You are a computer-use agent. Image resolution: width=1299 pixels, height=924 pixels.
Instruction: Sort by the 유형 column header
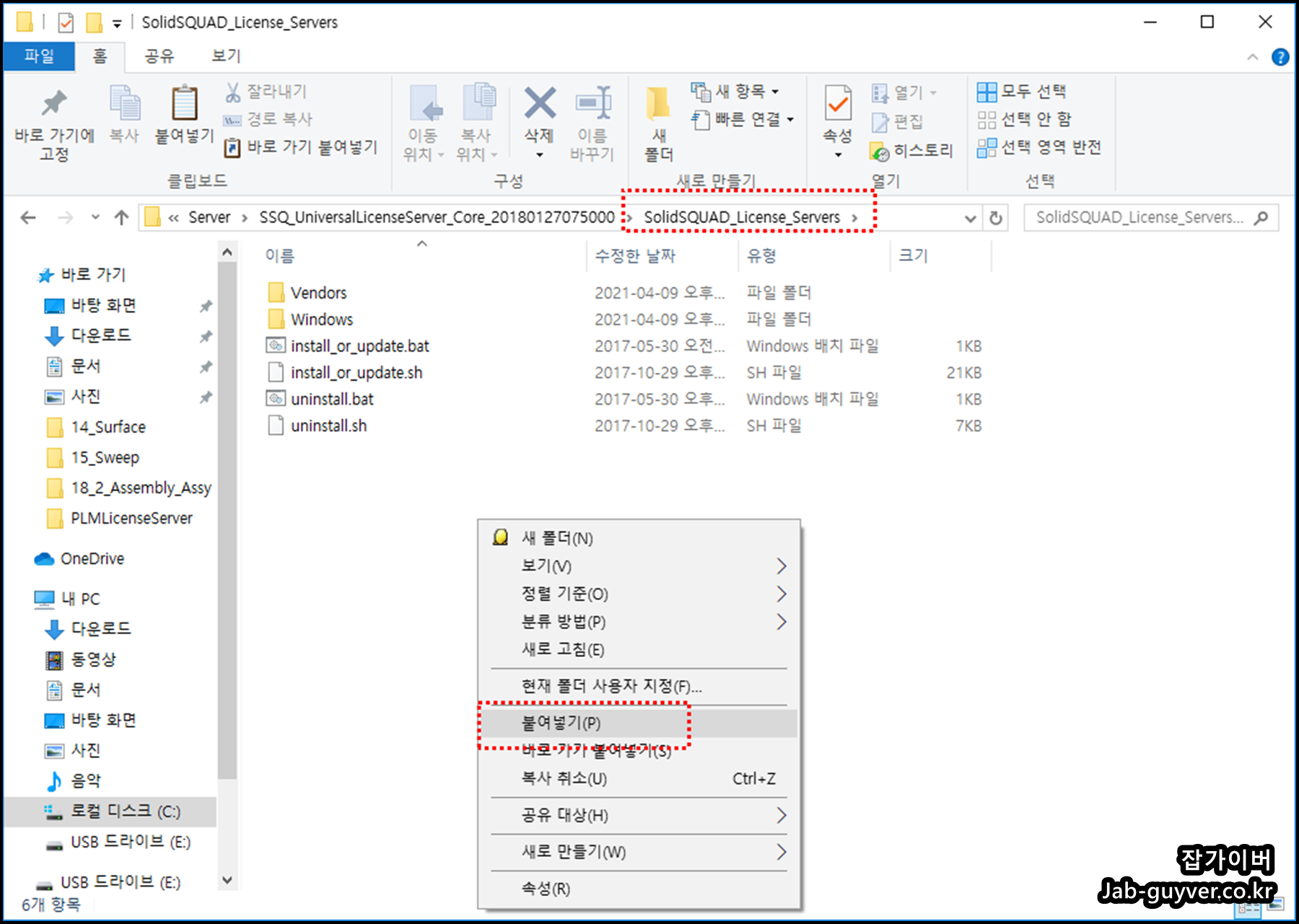pyautogui.click(x=761, y=255)
